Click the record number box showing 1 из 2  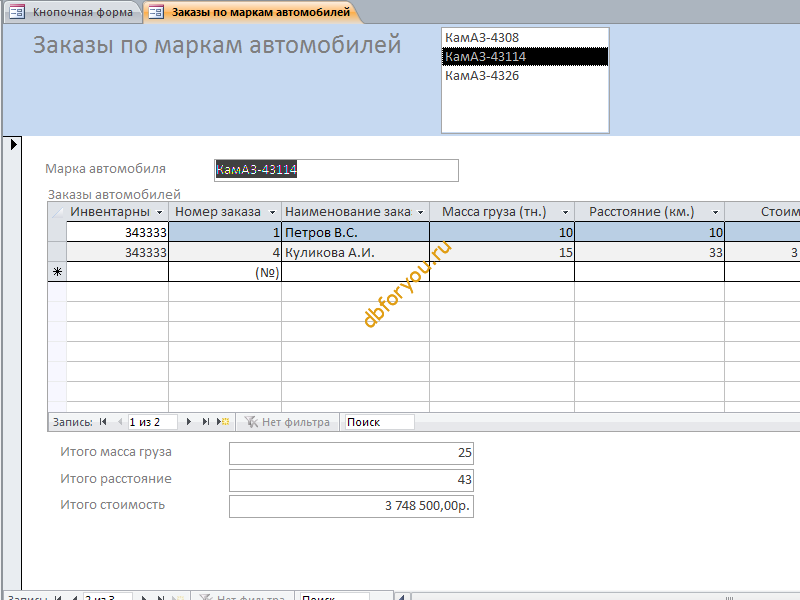tap(152, 422)
